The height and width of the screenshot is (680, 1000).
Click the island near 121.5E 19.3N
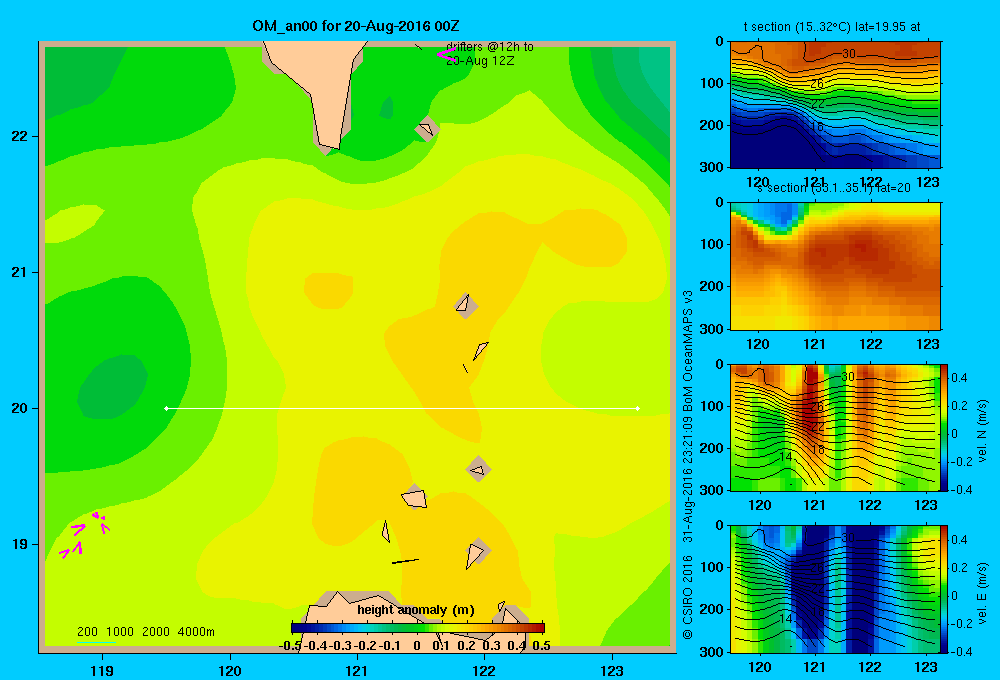click(x=414, y=498)
